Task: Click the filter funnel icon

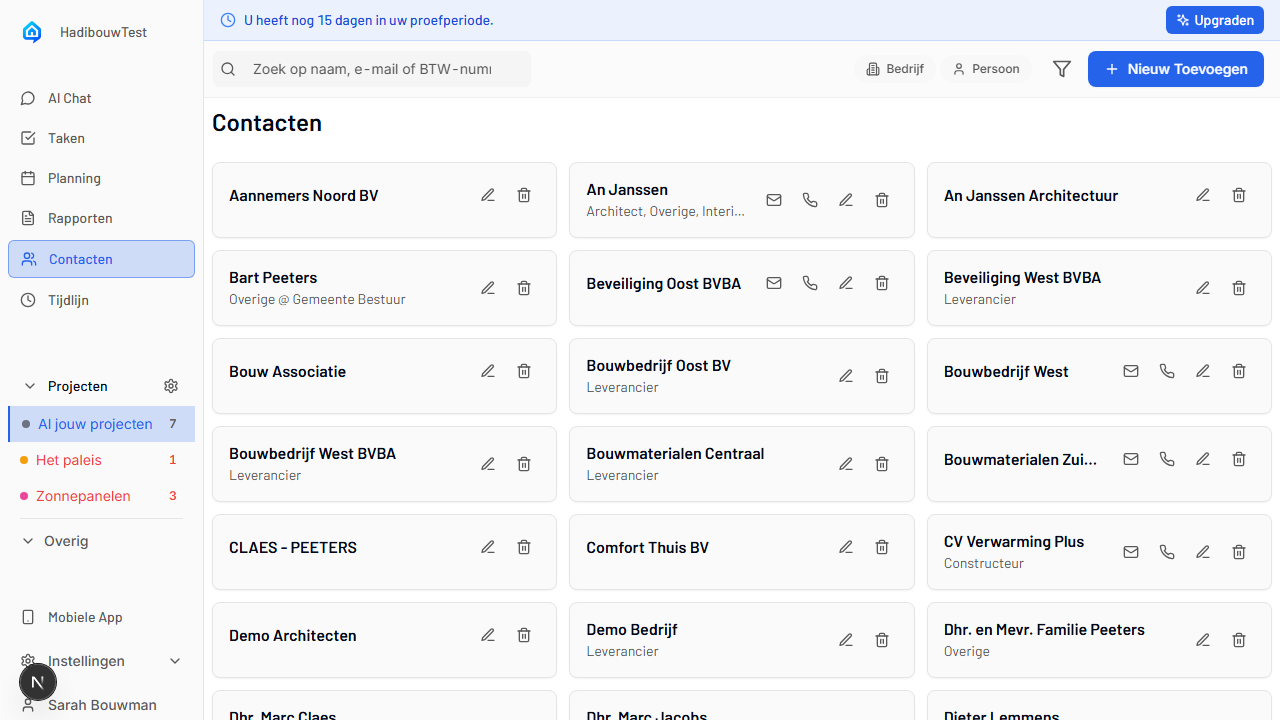Action: (1062, 69)
